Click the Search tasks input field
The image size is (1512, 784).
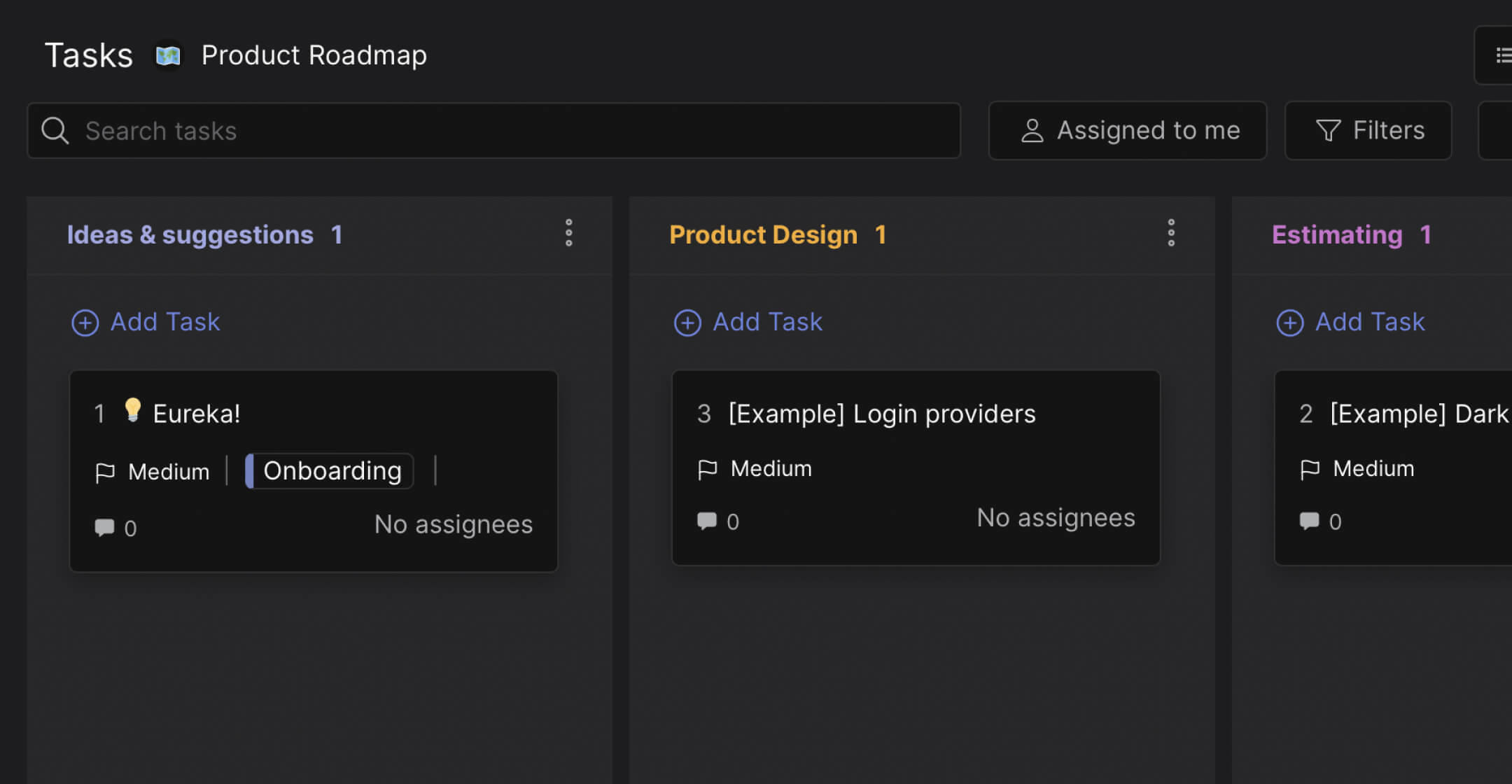pyautogui.click(x=420, y=130)
